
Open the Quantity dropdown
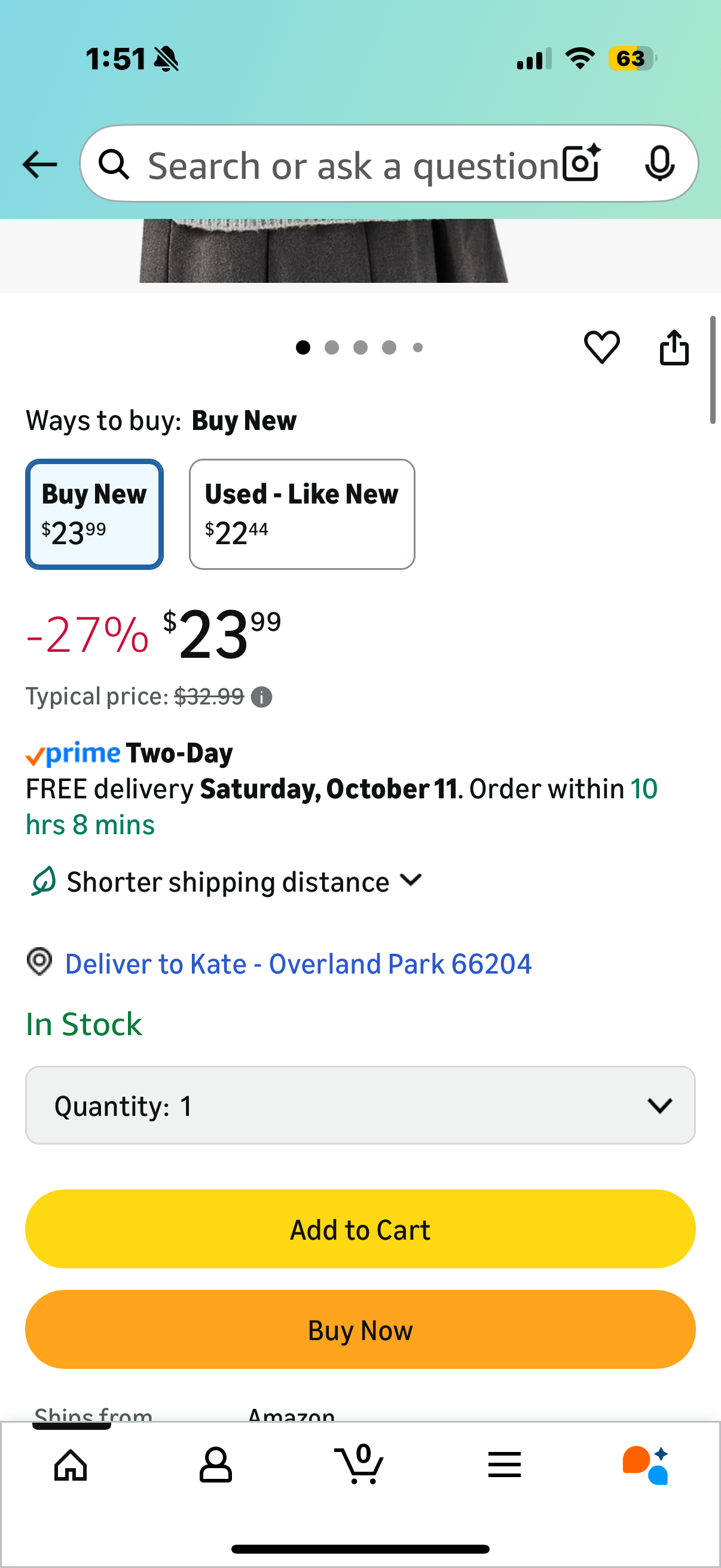coord(360,1105)
